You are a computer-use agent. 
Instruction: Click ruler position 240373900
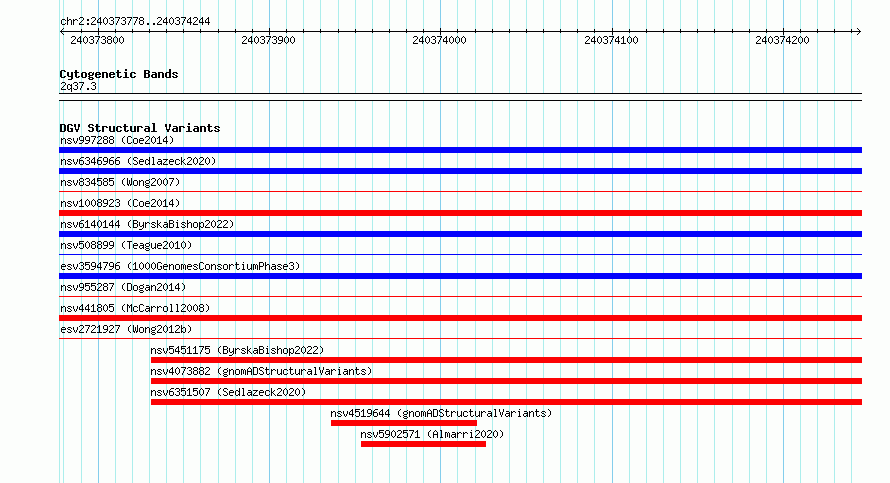268,40
